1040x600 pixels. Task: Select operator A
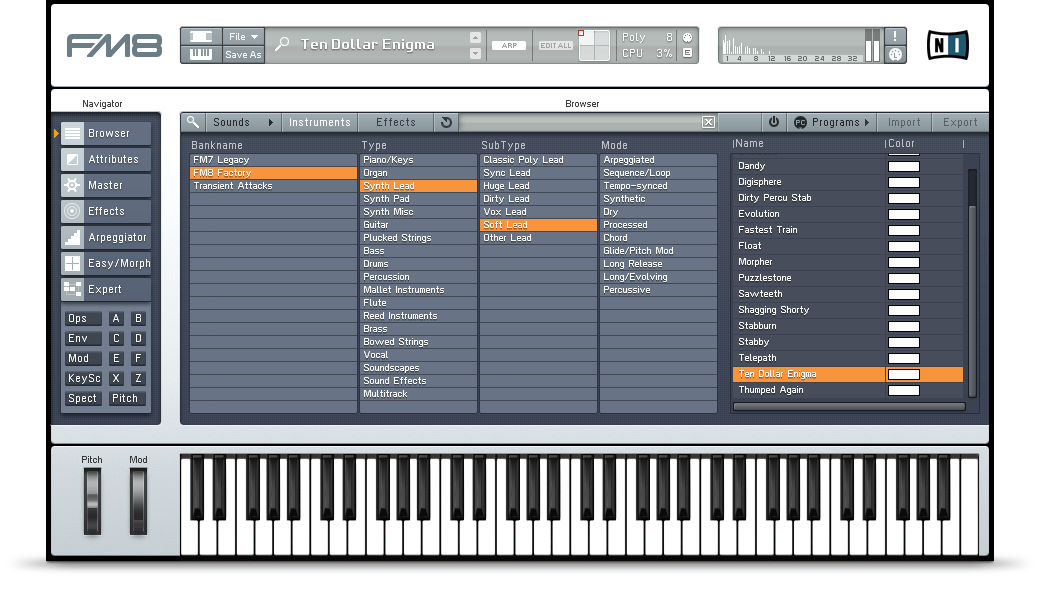tap(116, 318)
